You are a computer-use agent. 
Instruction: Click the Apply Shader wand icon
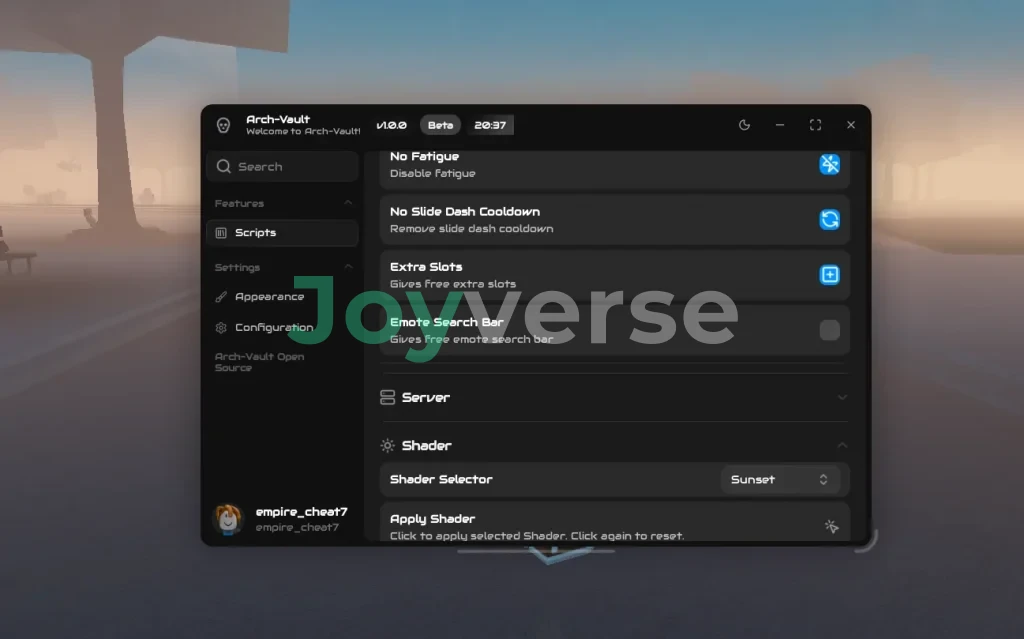[830, 526]
